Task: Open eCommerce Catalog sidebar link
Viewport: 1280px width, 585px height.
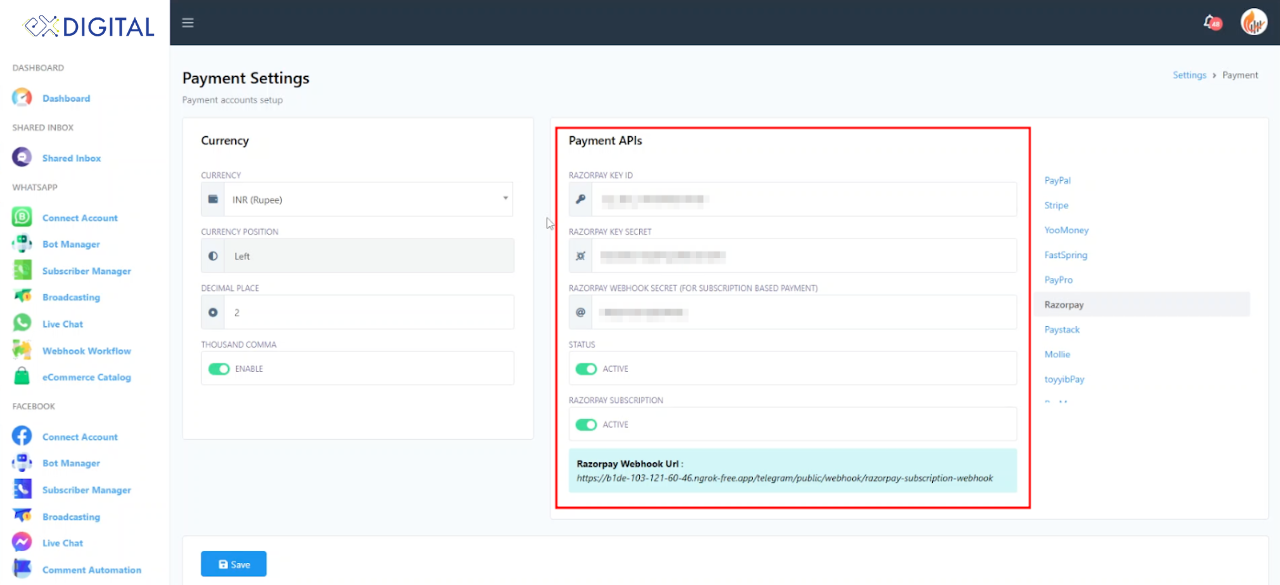Action: (86, 377)
